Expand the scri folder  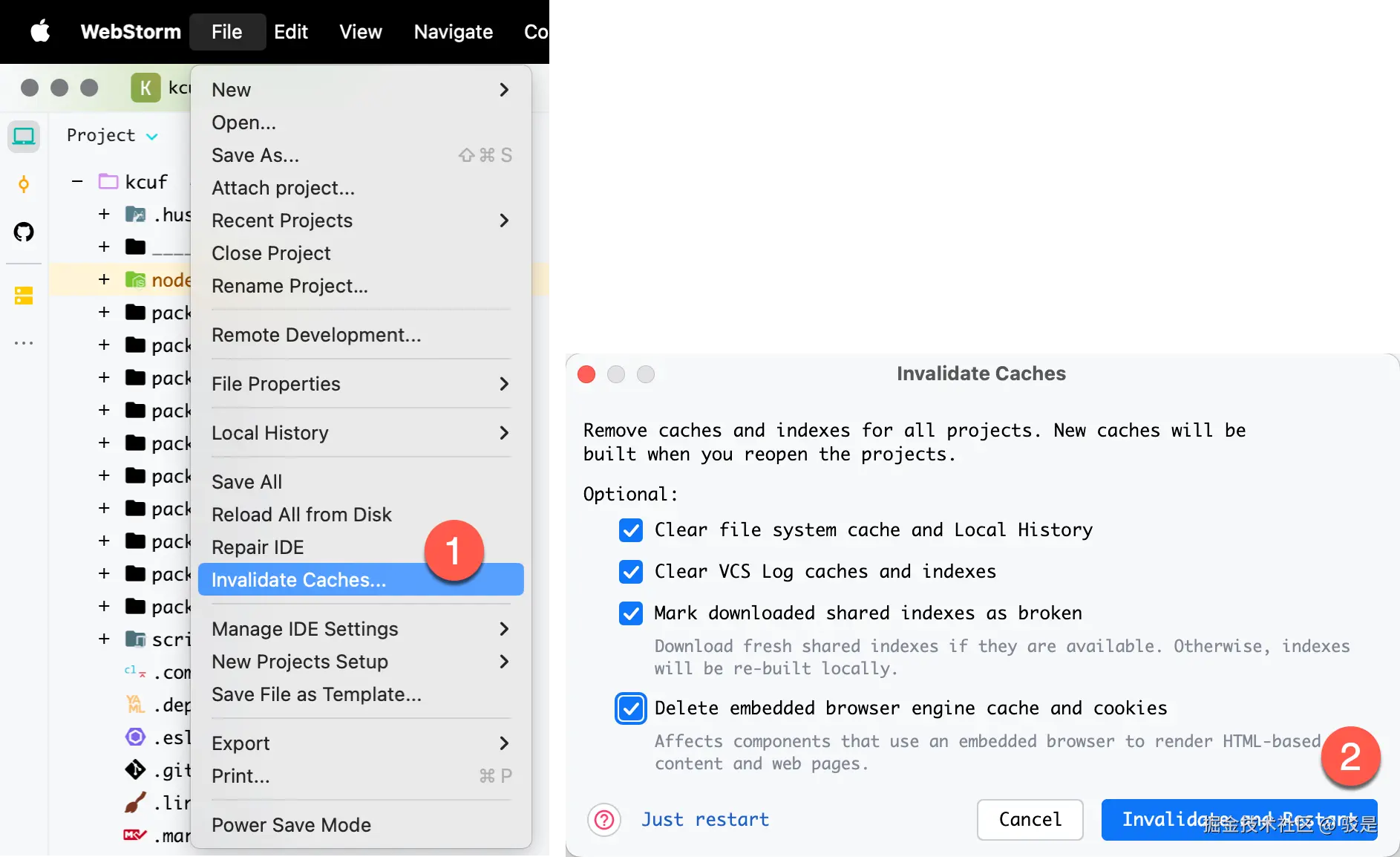coord(104,639)
